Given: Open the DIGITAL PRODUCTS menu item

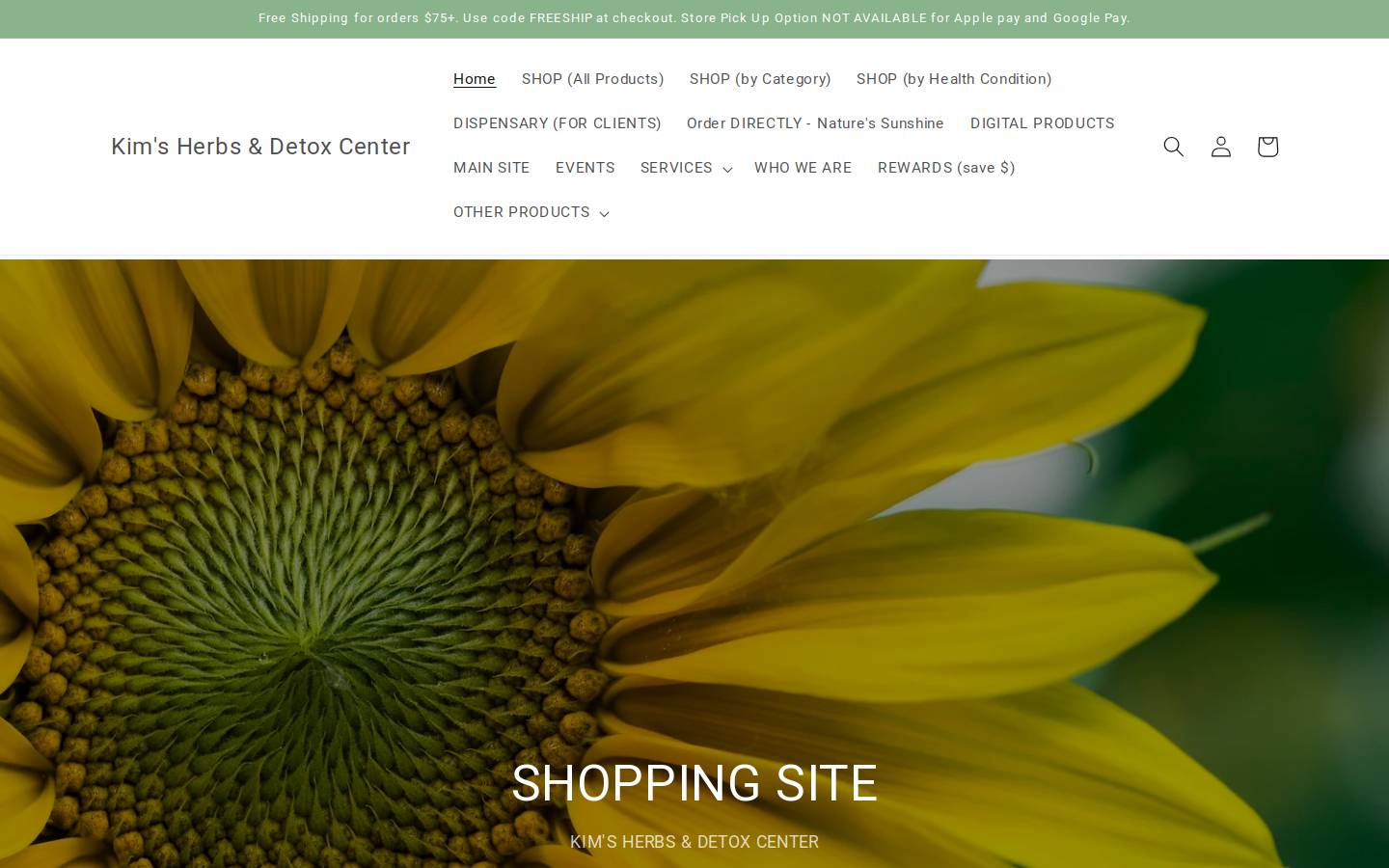Looking at the screenshot, I should (x=1042, y=123).
